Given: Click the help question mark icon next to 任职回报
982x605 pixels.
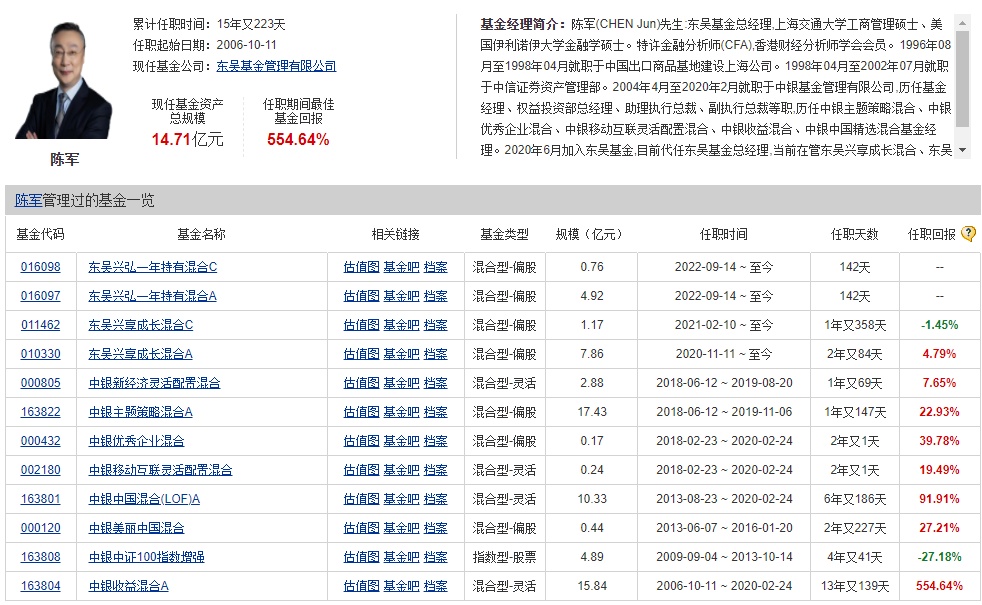Looking at the screenshot, I should (x=968, y=234).
